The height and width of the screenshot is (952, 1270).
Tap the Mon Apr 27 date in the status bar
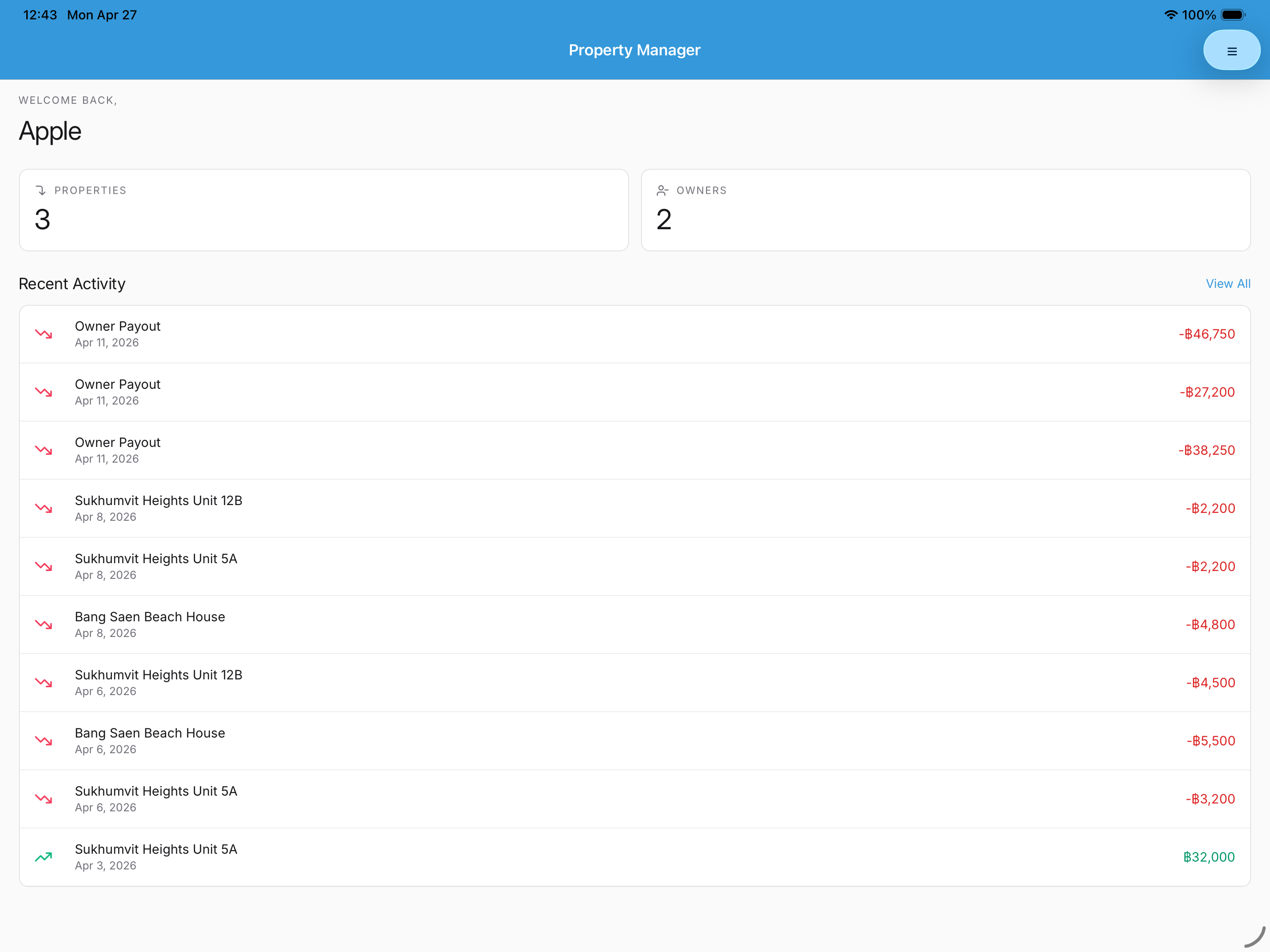click(102, 15)
